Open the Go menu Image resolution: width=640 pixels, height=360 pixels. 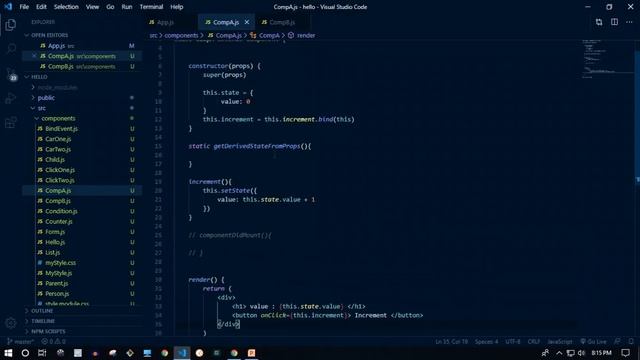(110, 7)
